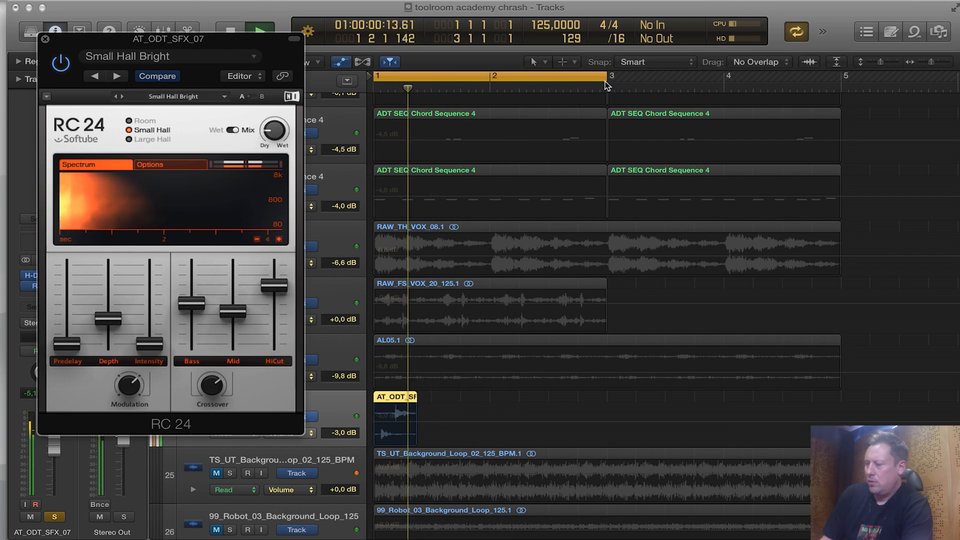The height and width of the screenshot is (540, 960).
Task: Click the Bnce button on Stereo Out
Action: coord(100,504)
